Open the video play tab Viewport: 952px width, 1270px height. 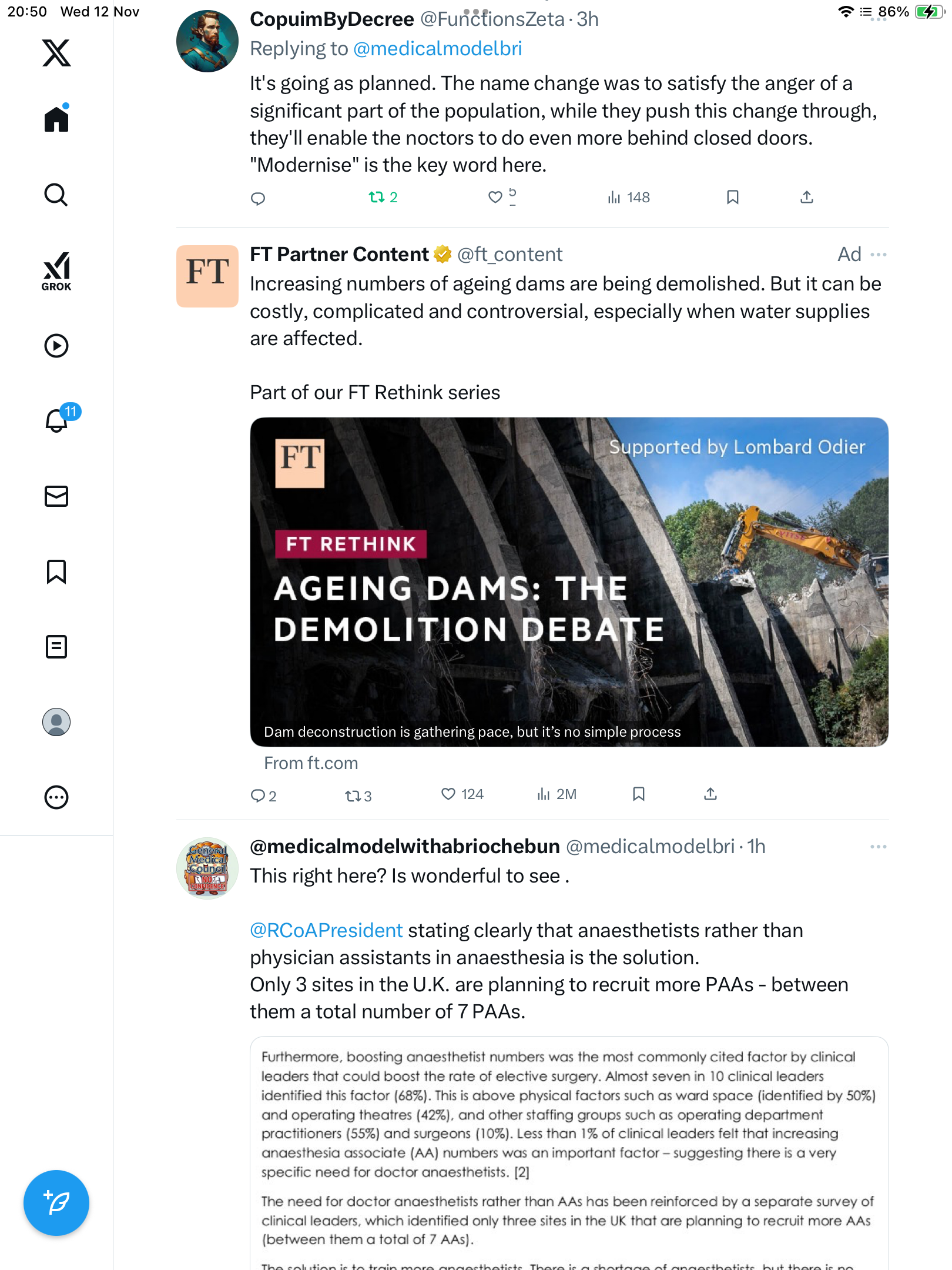coord(56,346)
